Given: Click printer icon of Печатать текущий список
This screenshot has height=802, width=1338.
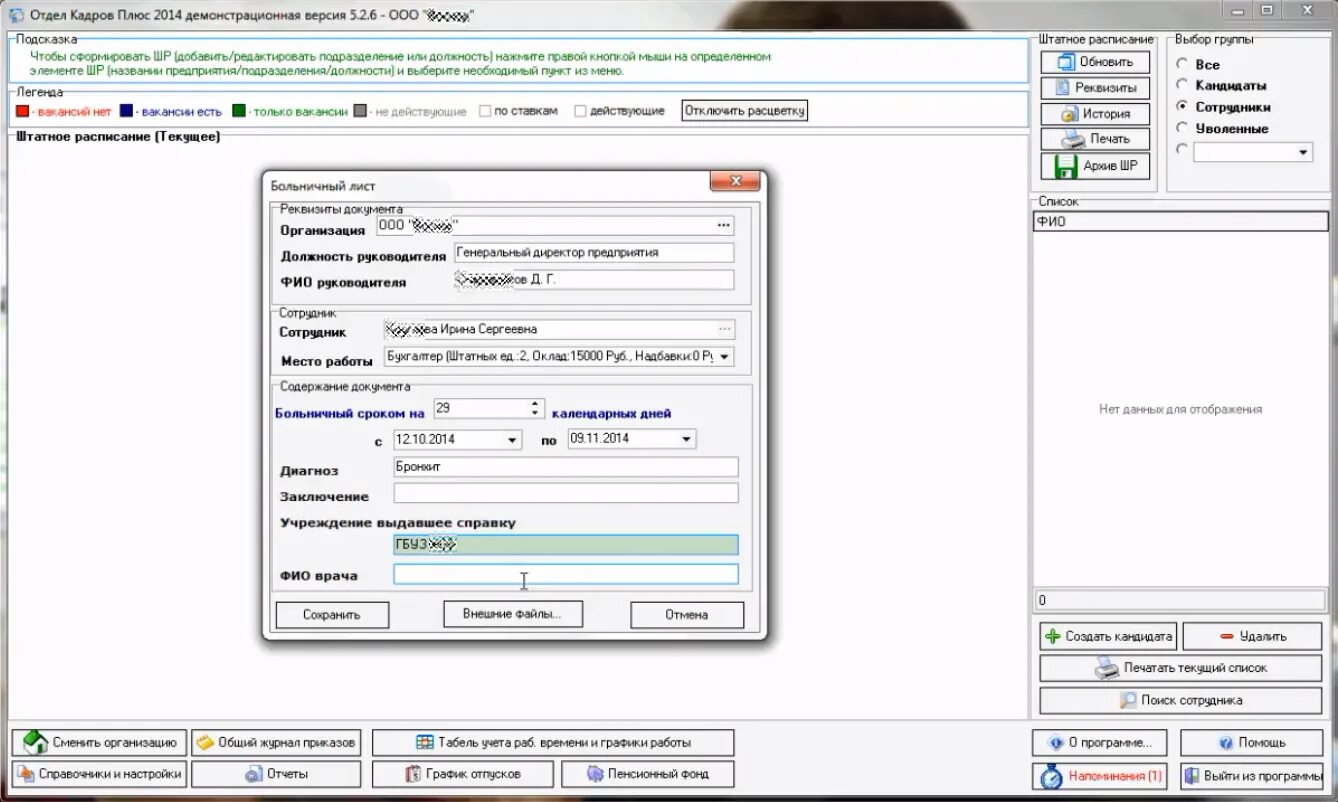Looking at the screenshot, I should click(x=1106, y=667).
